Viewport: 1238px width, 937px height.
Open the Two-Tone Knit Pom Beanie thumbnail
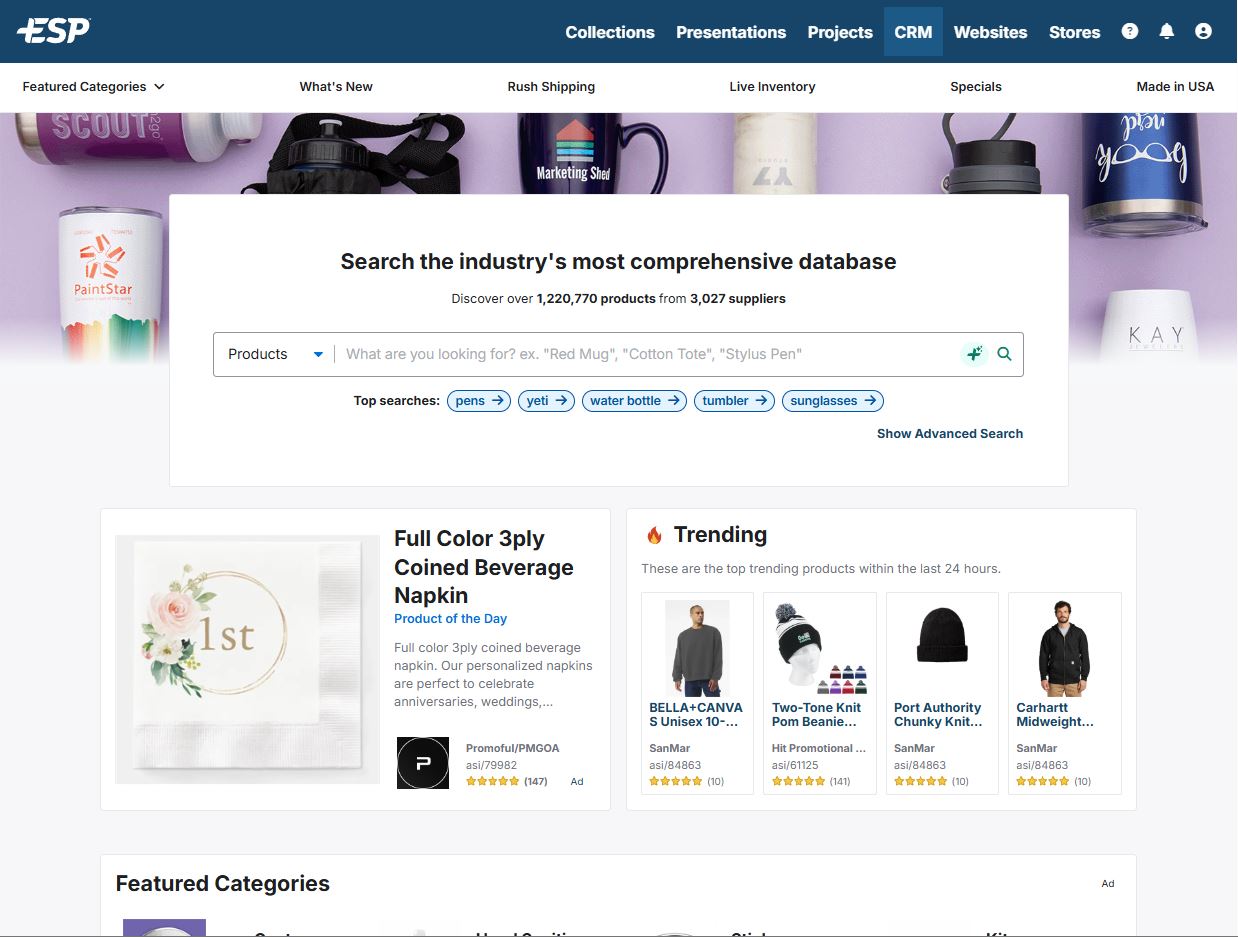[x=819, y=648]
